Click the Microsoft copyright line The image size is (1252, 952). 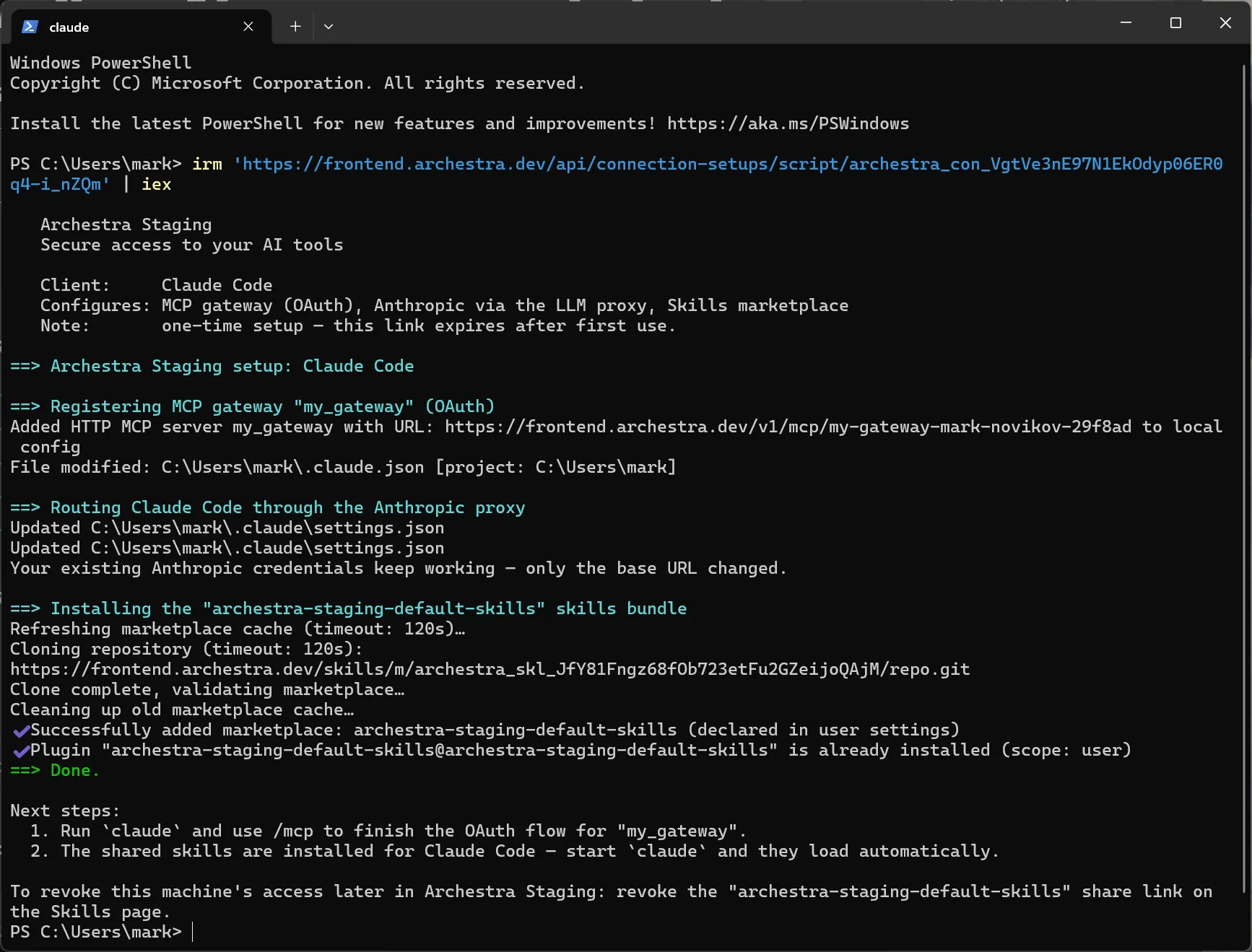tap(297, 83)
